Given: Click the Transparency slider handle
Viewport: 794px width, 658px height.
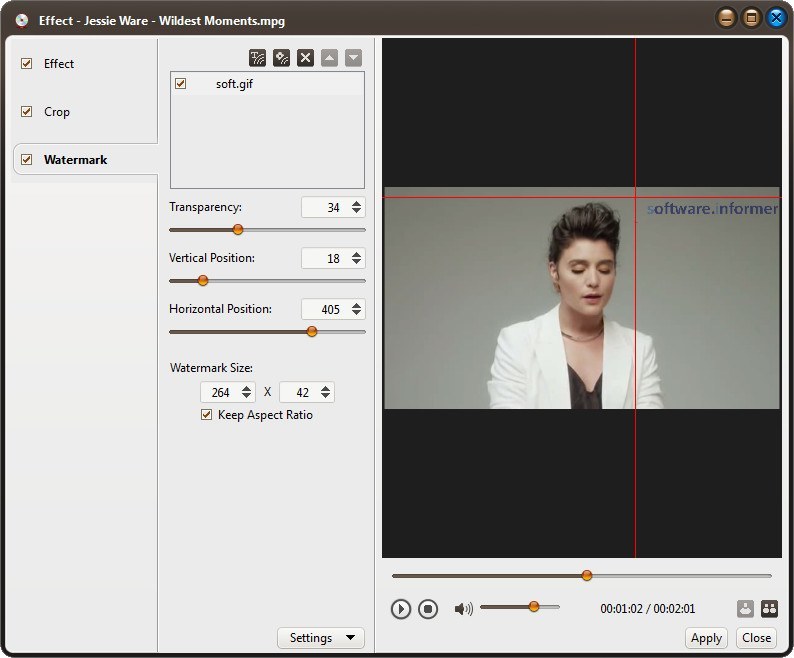Looking at the screenshot, I should pyautogui.click(x=237, y=229).
